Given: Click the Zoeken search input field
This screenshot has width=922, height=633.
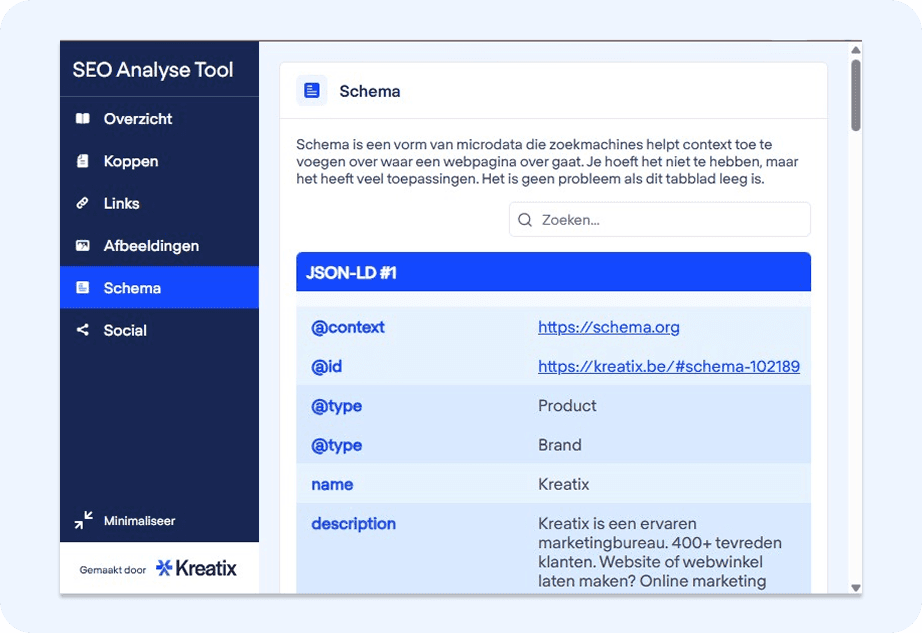Looking at the screenshot, I should pyautogui.click(x=670, y=220).
